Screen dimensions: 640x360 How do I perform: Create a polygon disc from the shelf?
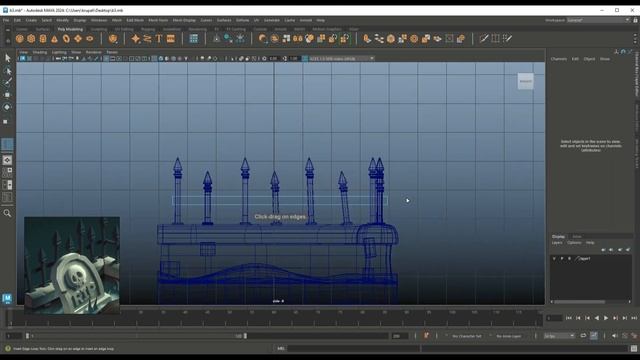click(x=89, y=39)
